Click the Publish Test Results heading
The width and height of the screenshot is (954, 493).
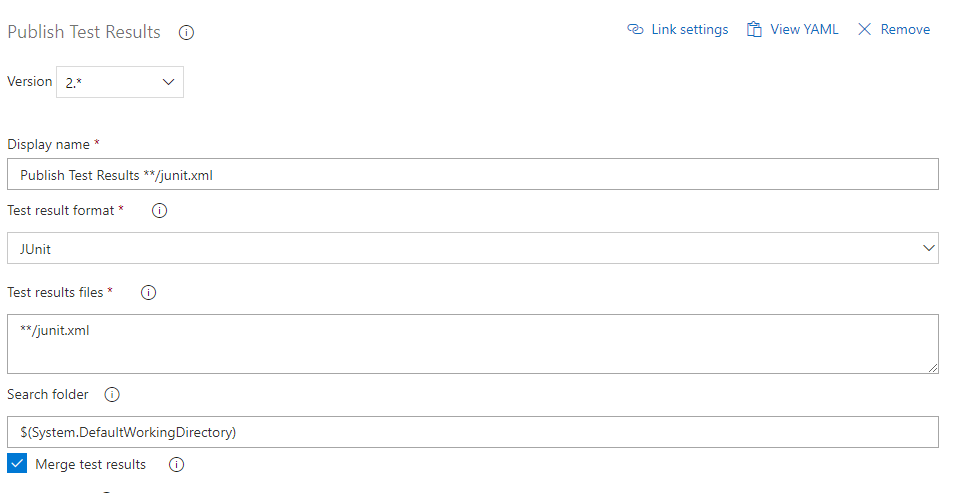pos(84,32)
